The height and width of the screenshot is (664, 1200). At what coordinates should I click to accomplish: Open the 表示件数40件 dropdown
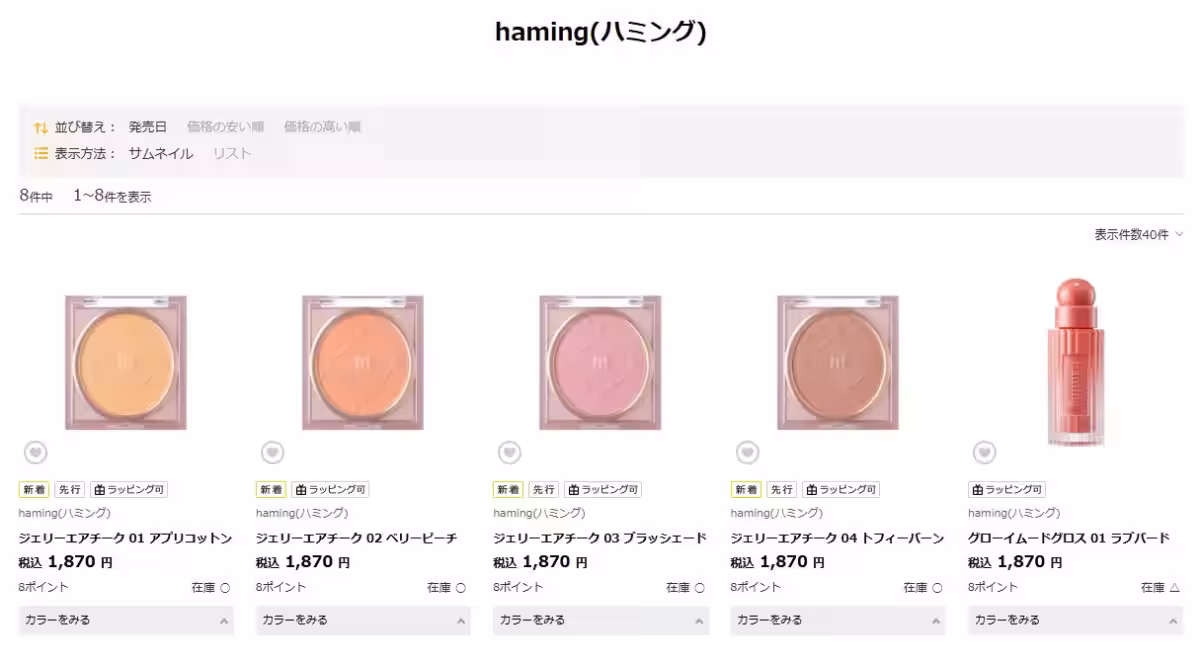point(1138,235)
